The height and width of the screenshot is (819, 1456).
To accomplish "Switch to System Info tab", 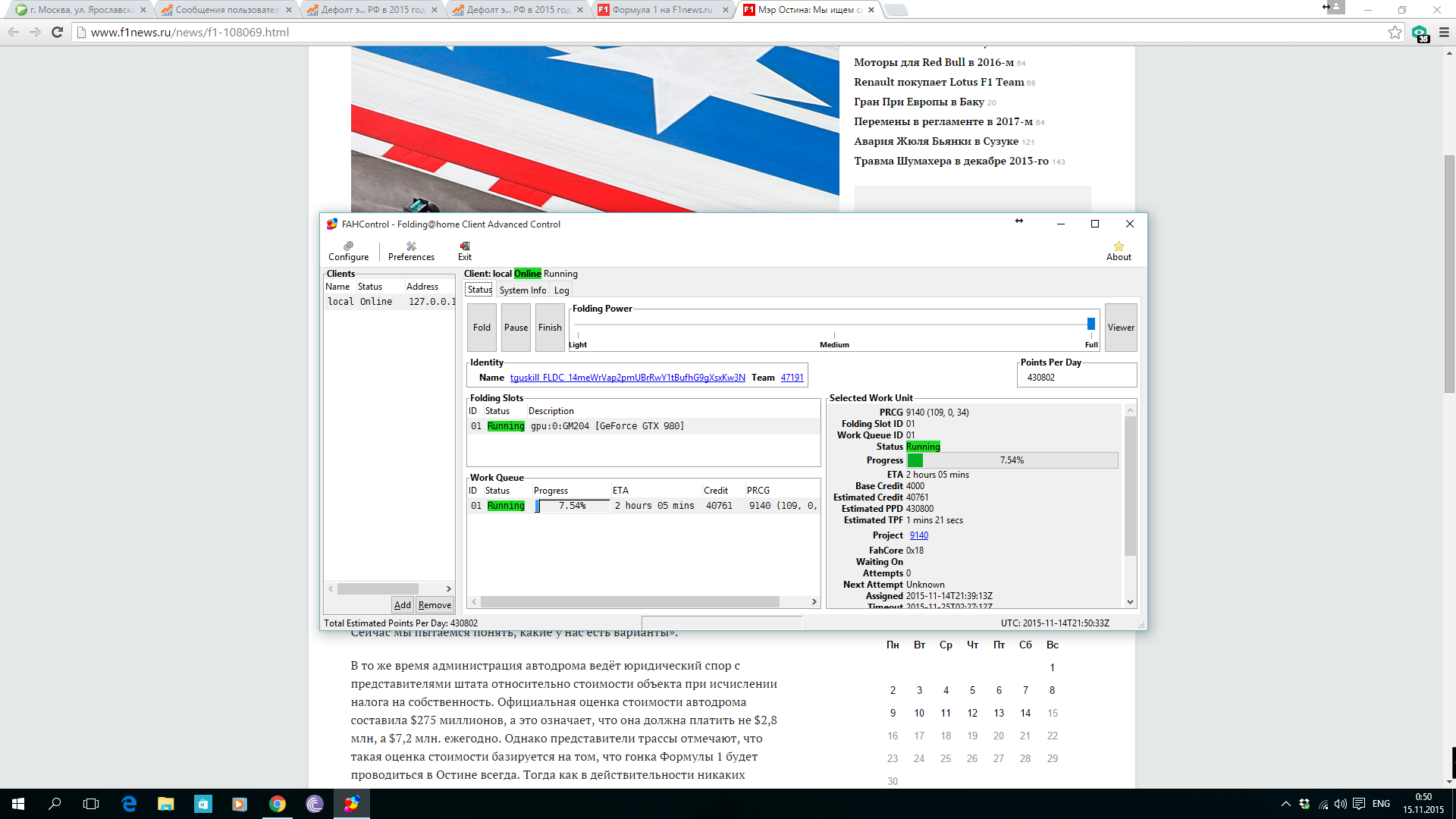I will pyautogui.click(x=522, y=290).
